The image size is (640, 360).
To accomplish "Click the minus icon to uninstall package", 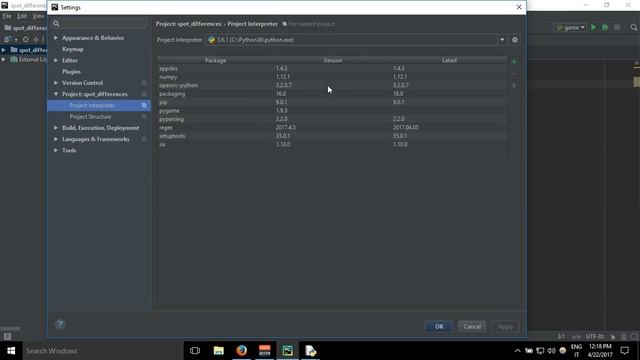I will tap(514, 74).
